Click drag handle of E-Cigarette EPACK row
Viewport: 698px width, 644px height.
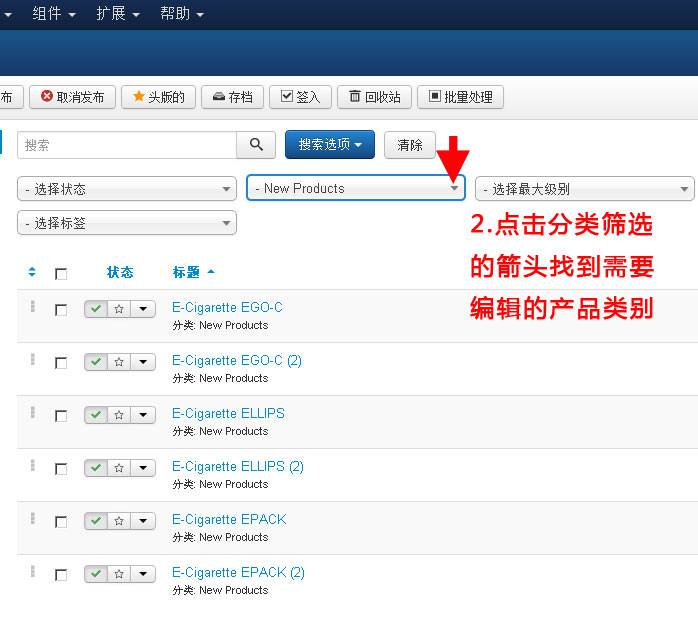[32, 518]
